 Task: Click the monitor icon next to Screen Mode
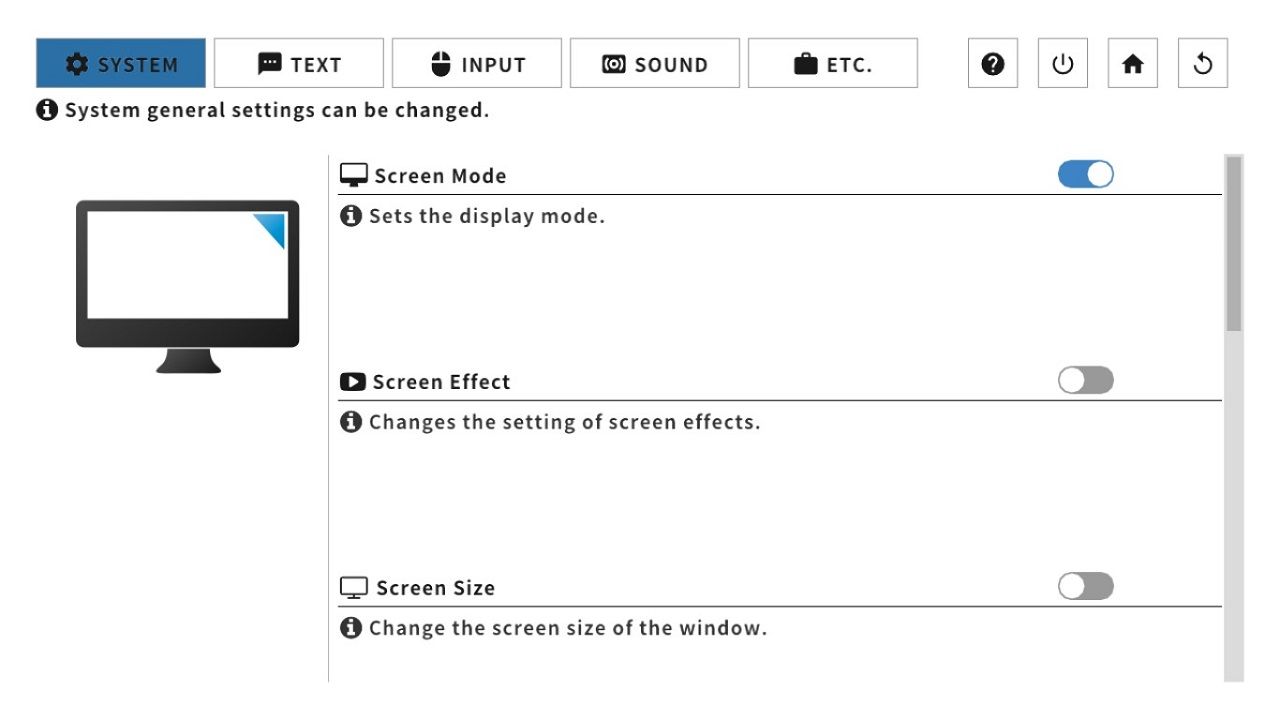(x=354, y=176)
